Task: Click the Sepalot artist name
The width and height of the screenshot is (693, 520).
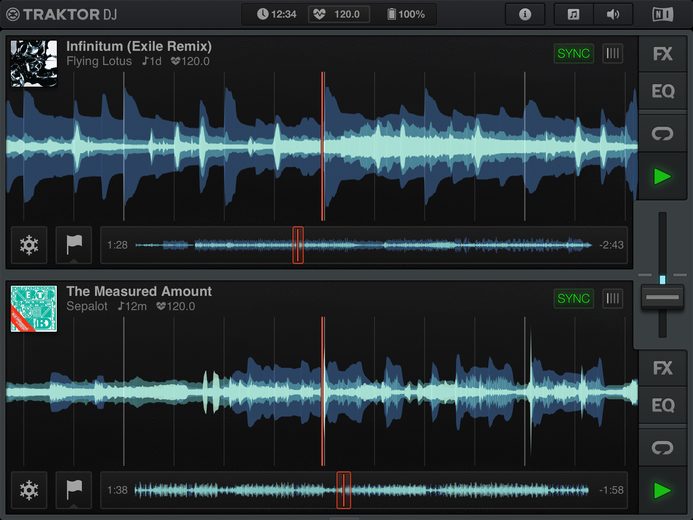Action: coord(87,306)
